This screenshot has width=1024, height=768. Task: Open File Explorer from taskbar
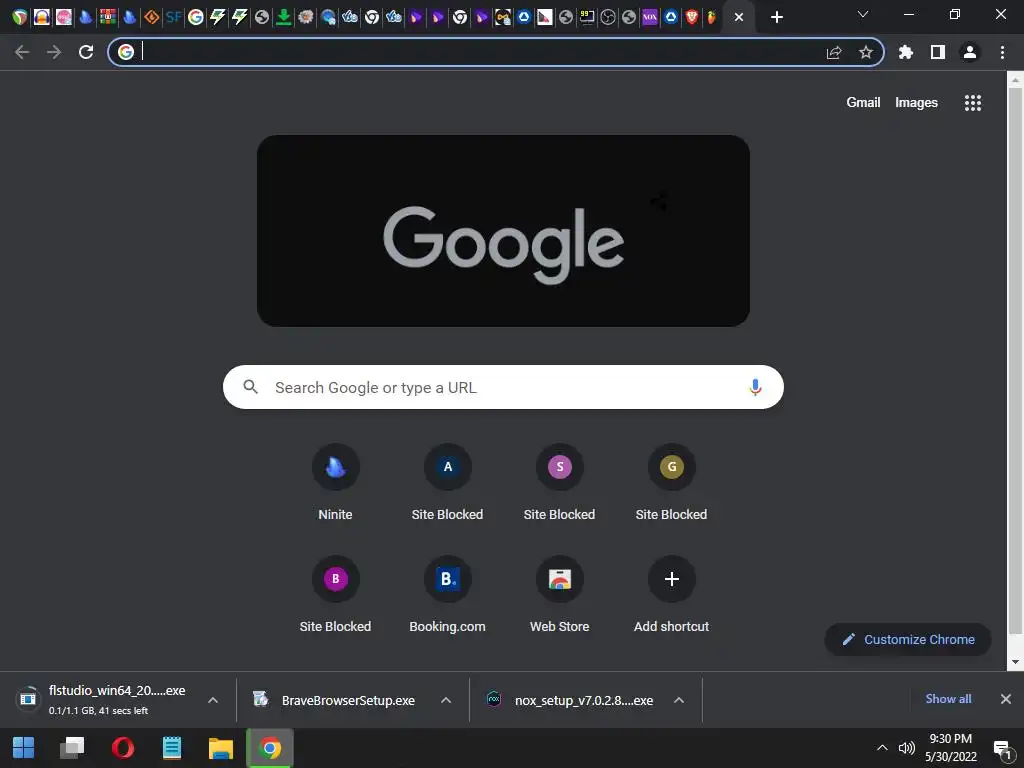click(221, 748)
